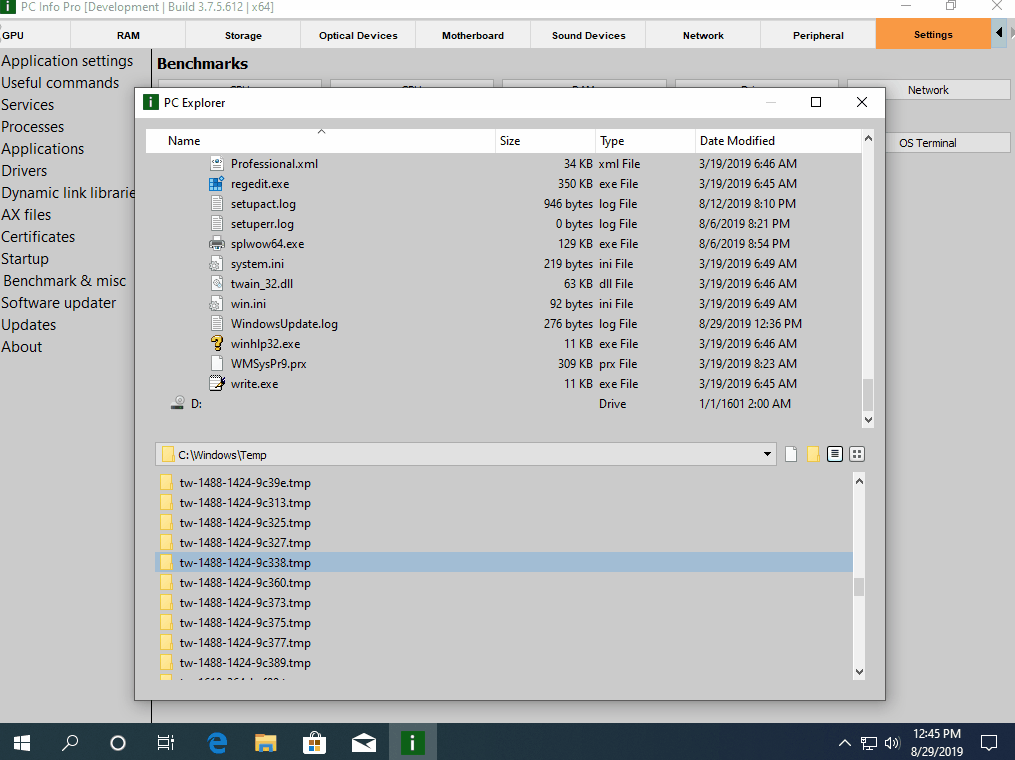Click folder icon of tw-1488-1424-9c389.tmp
The width and height of the screenshot is (1015, 760).
click(x=166, y=662)
